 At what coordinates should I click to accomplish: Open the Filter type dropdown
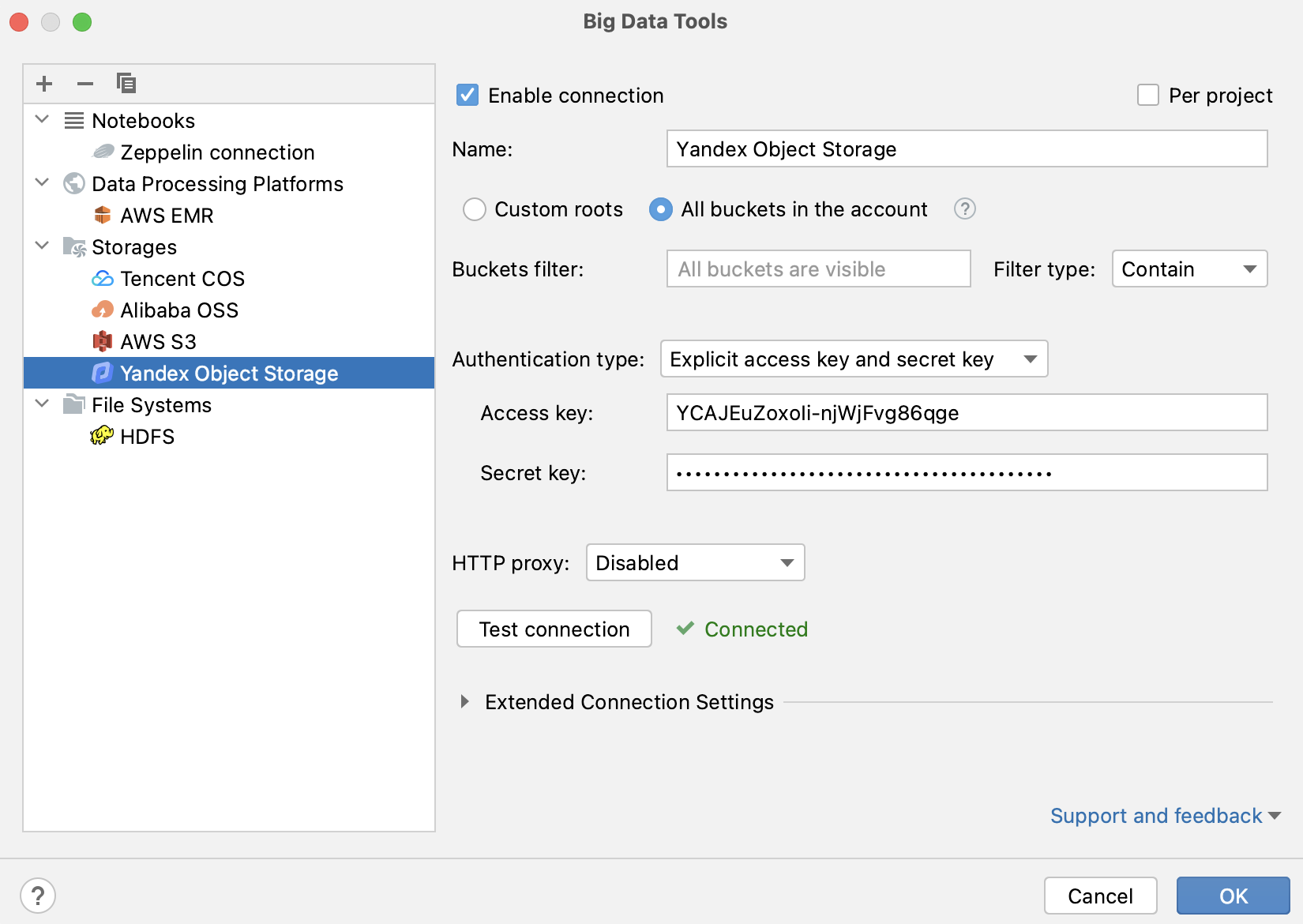click(x=1188, y=269)
